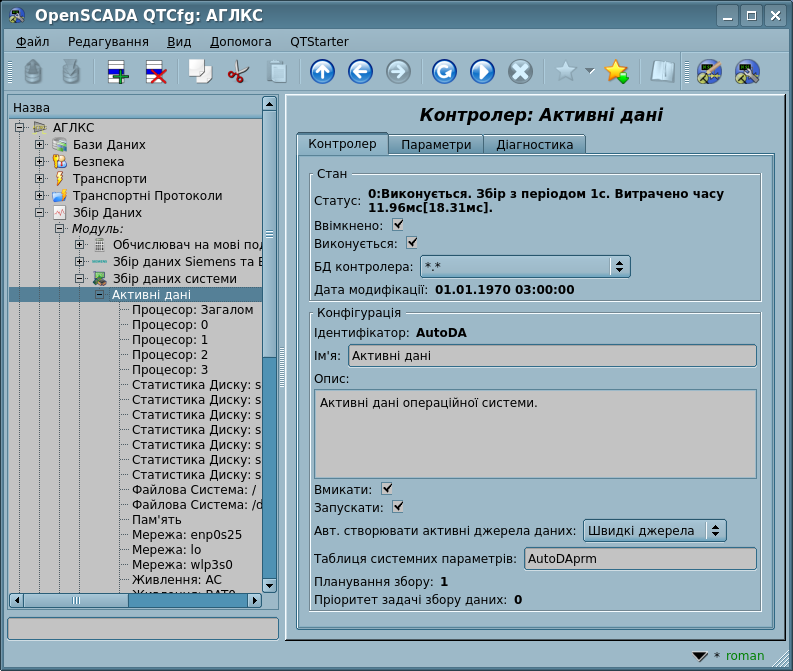Expand the Транспорти tree node
This screenshot has height=671, width=793.
tap(39, 178)
